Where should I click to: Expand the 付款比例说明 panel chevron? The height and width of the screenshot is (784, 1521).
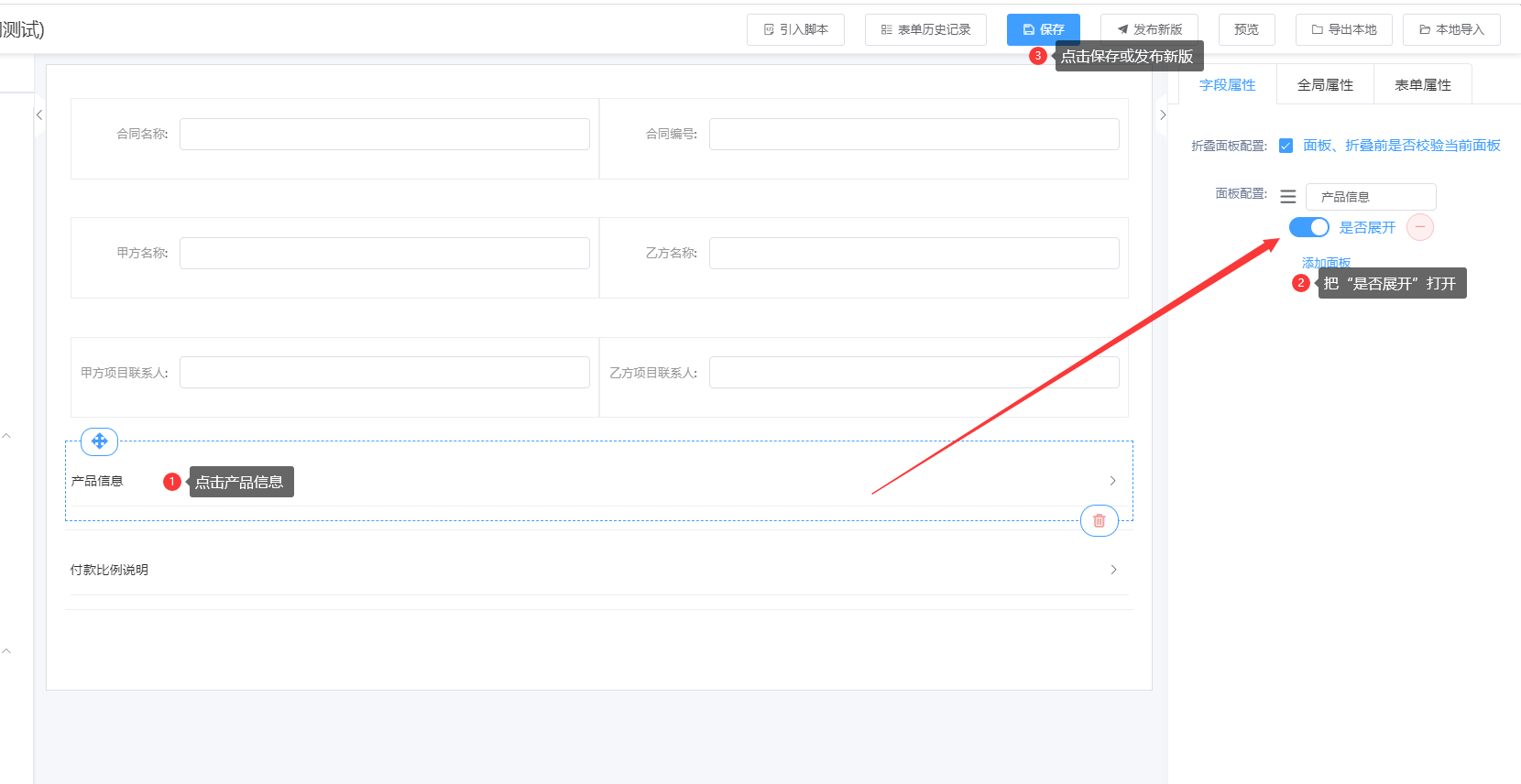click(x=1113, y=570)
